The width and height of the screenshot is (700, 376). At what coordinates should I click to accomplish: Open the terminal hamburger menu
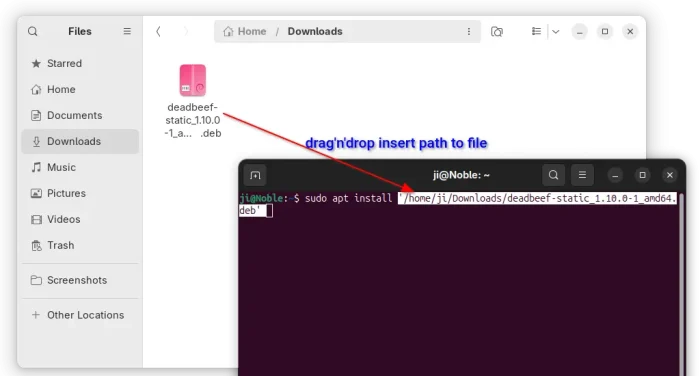pos(582,175)
